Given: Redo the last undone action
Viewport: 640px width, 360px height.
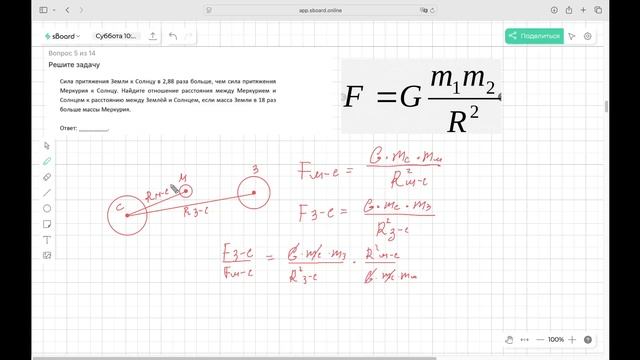Looking at the screenshot, I should (188, 36).
